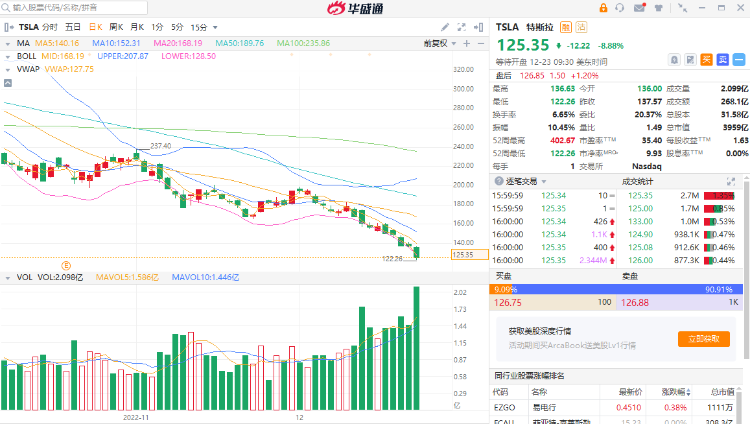Select the 15分 chart tab
Image resolution: width=750 pixels, height=424 pixels.
tap(199, 27)
